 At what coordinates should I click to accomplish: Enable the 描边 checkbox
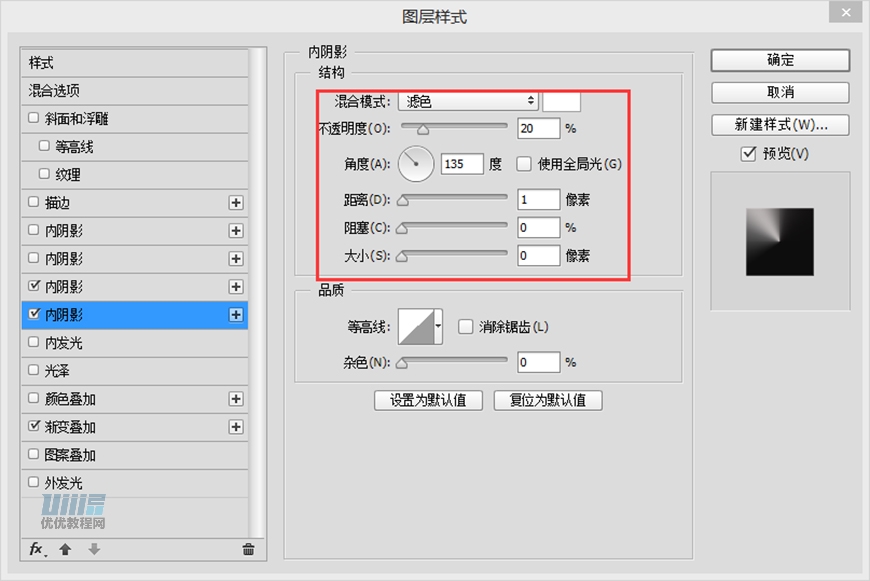(33, 202)
